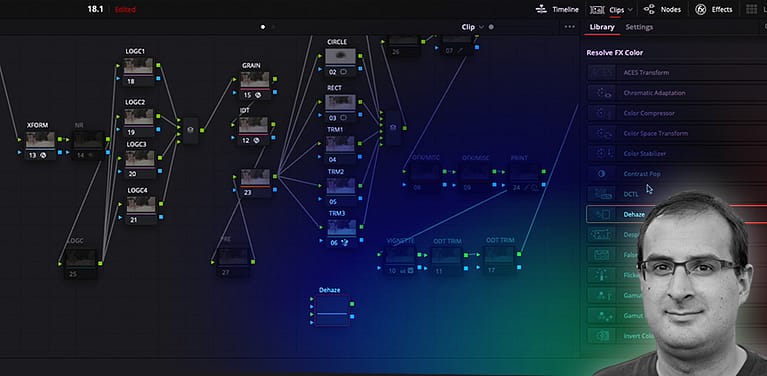Viewport: 767px width, 376px height.
Task: Click the green output of GRAIN node
Action: (x=275, y=78)
